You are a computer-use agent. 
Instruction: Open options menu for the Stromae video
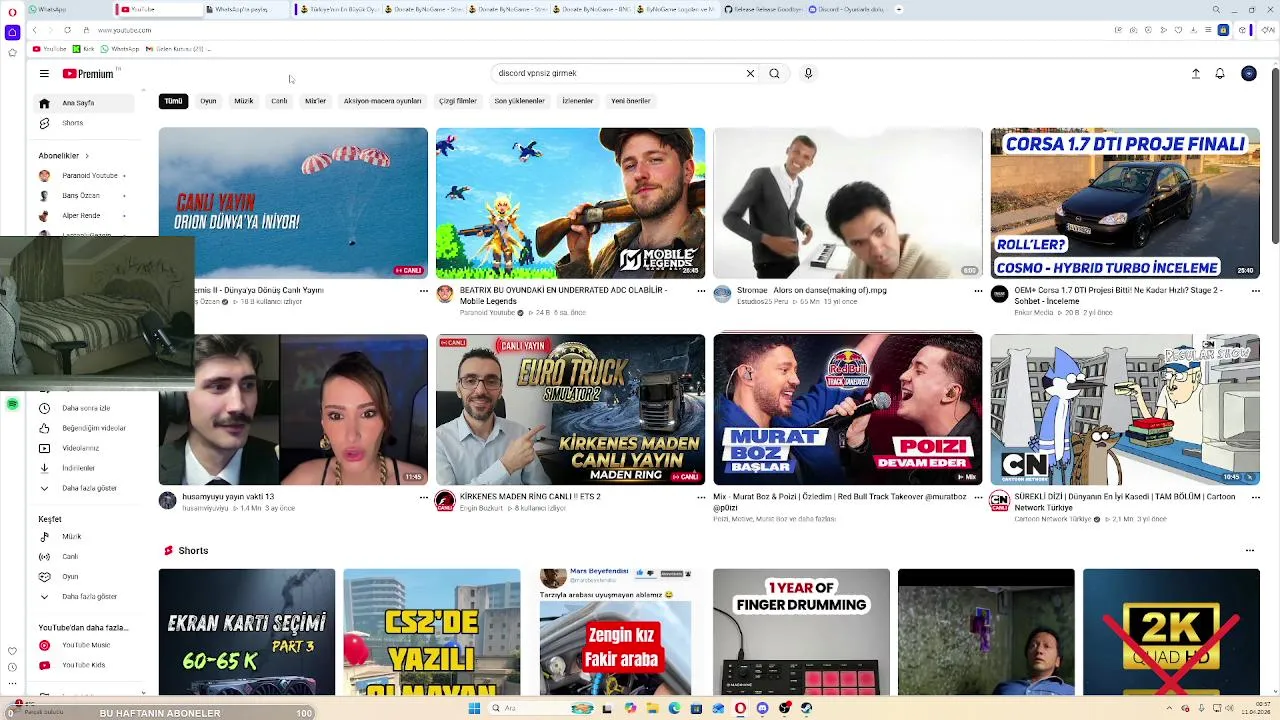click(978, 291)
